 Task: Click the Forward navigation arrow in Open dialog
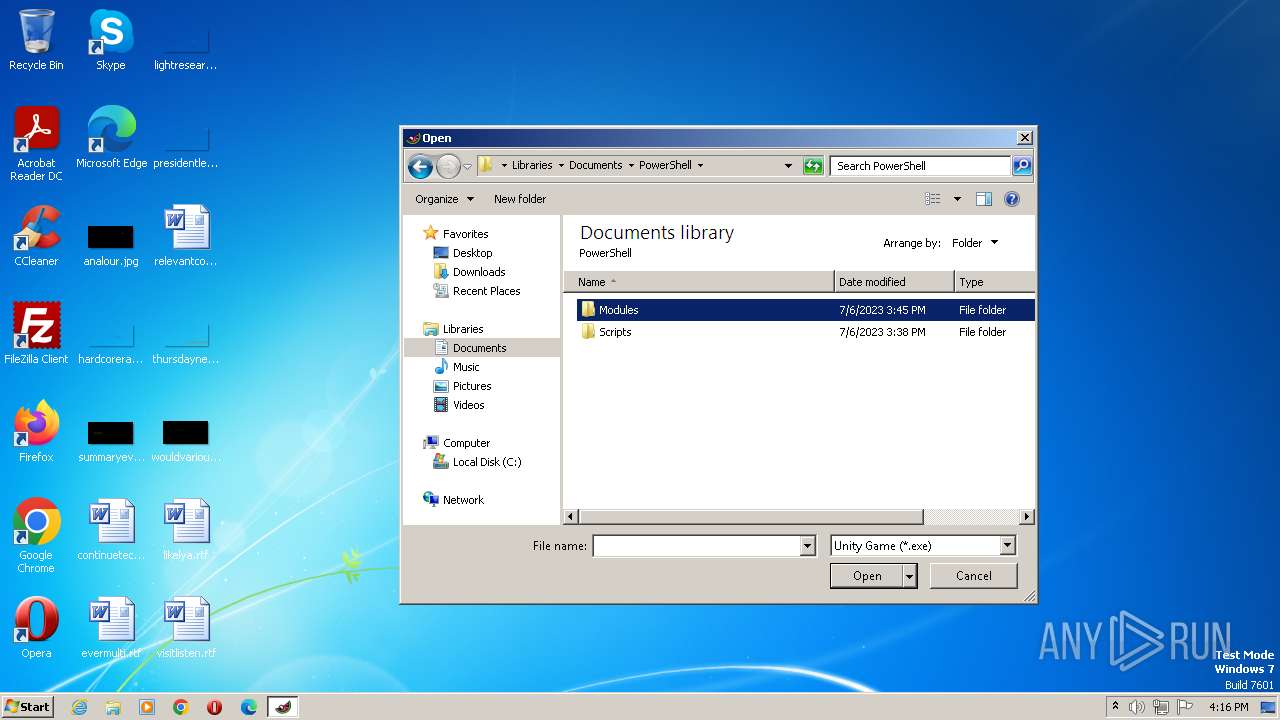[448, 166]
